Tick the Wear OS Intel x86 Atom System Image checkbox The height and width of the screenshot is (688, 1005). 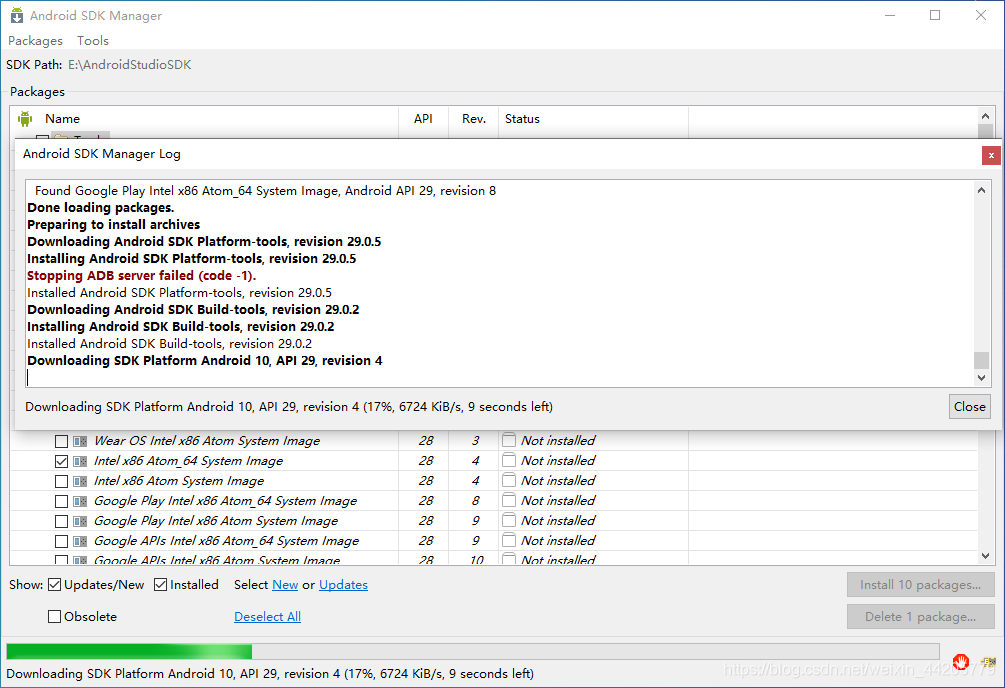click(62, 441)
